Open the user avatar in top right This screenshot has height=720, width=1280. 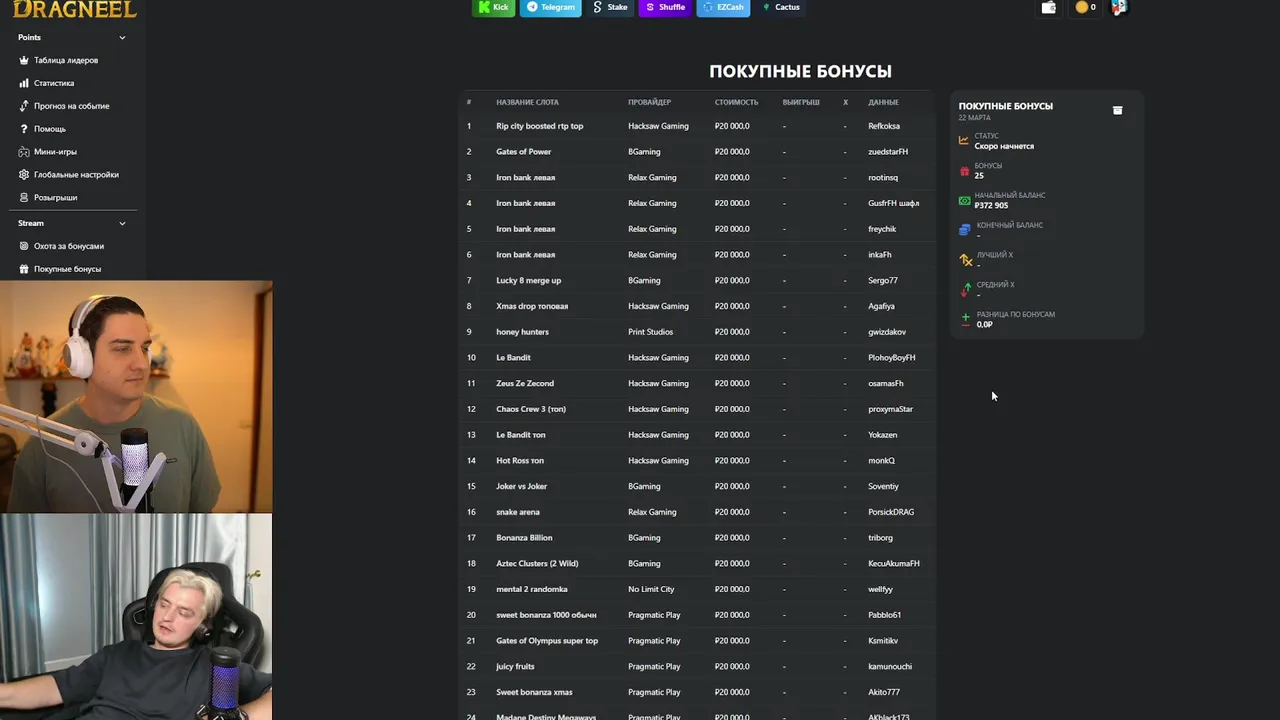coord(1119,7)
